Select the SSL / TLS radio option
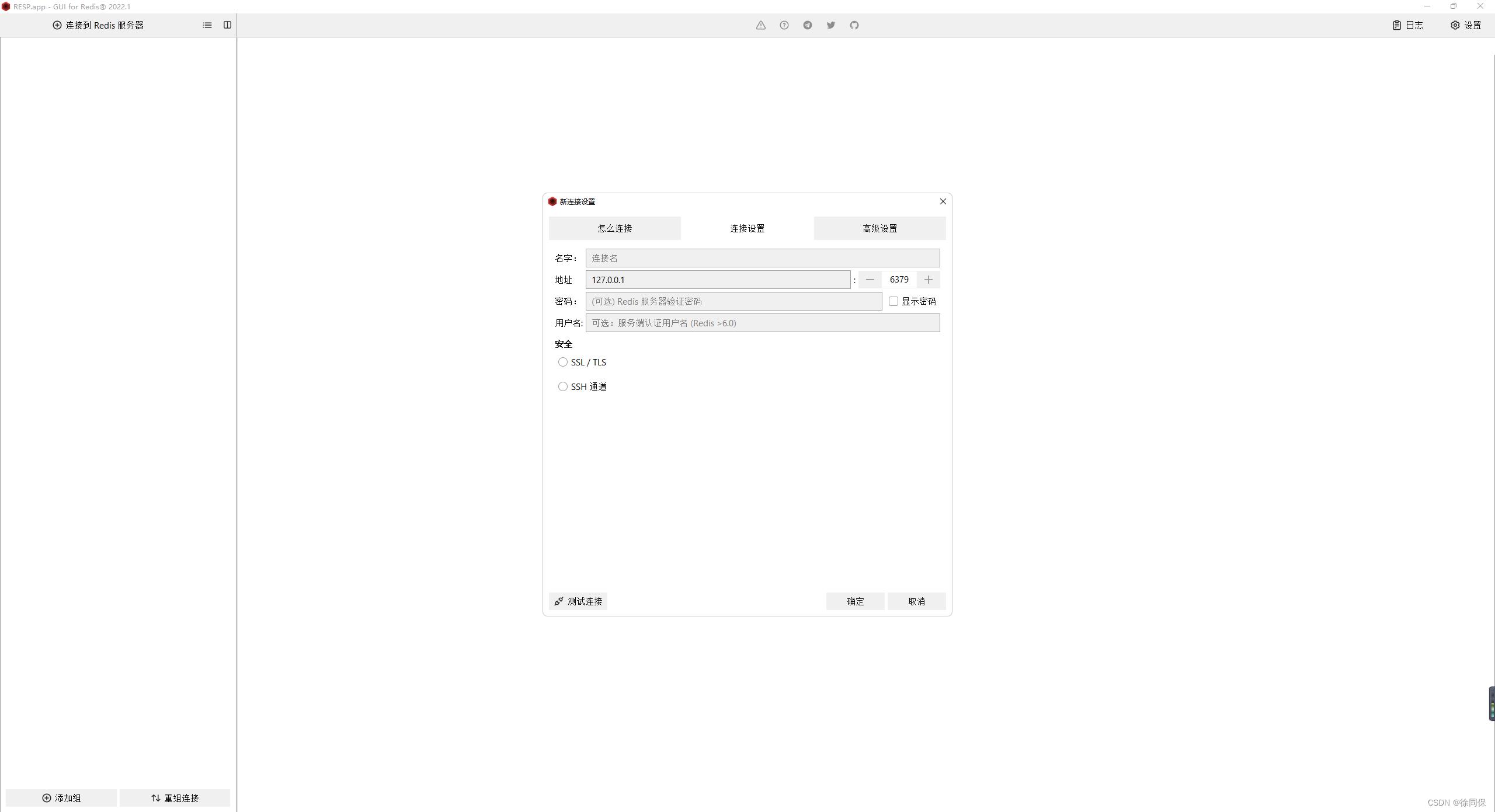The image size is (1495, 812). (563, 362)
